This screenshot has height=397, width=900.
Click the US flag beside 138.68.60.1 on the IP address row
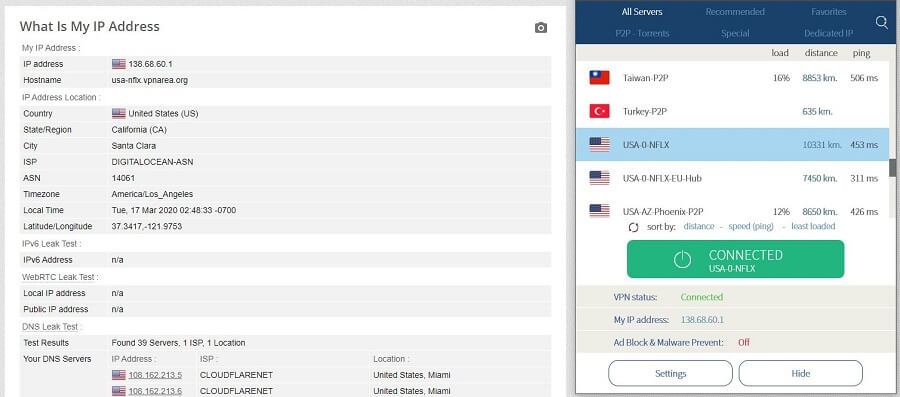(119, 64)
